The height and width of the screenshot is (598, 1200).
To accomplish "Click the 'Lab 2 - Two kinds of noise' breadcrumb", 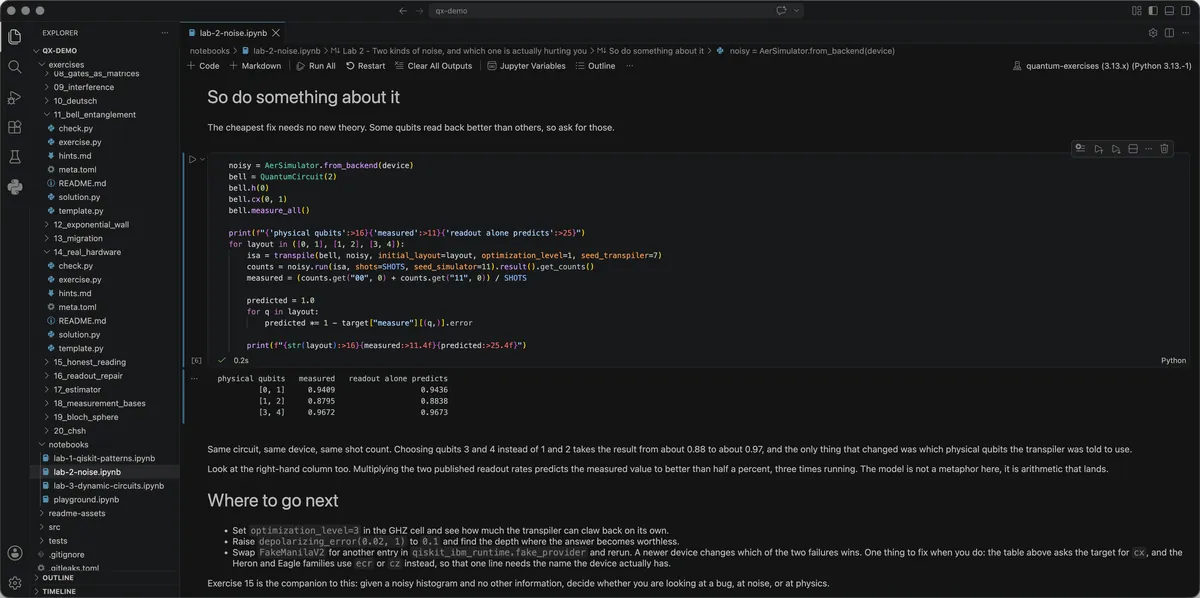I will (x=461, y=50).
